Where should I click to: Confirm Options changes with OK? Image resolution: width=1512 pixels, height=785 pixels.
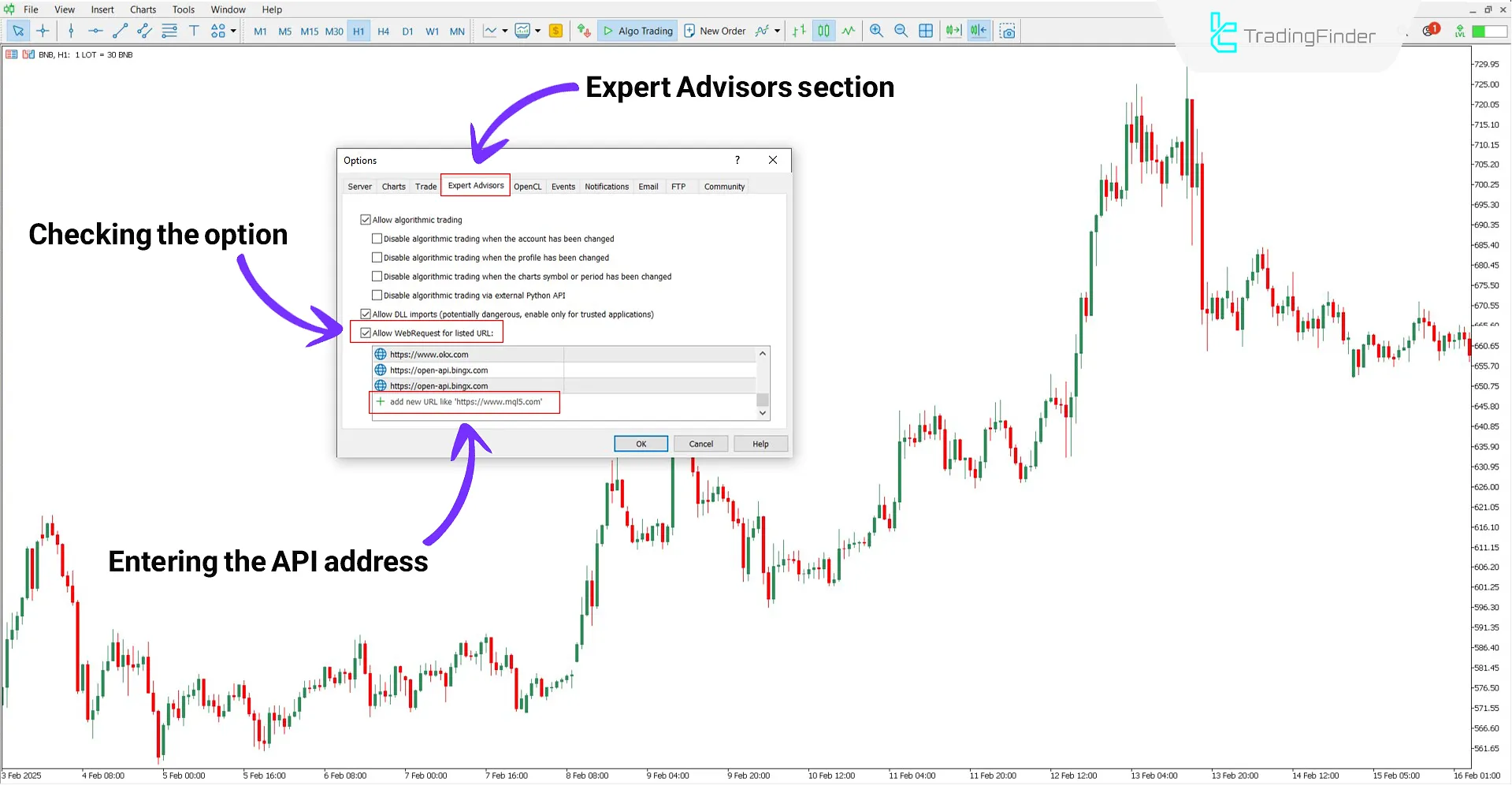pyautogui.click(x=640, y=443)
